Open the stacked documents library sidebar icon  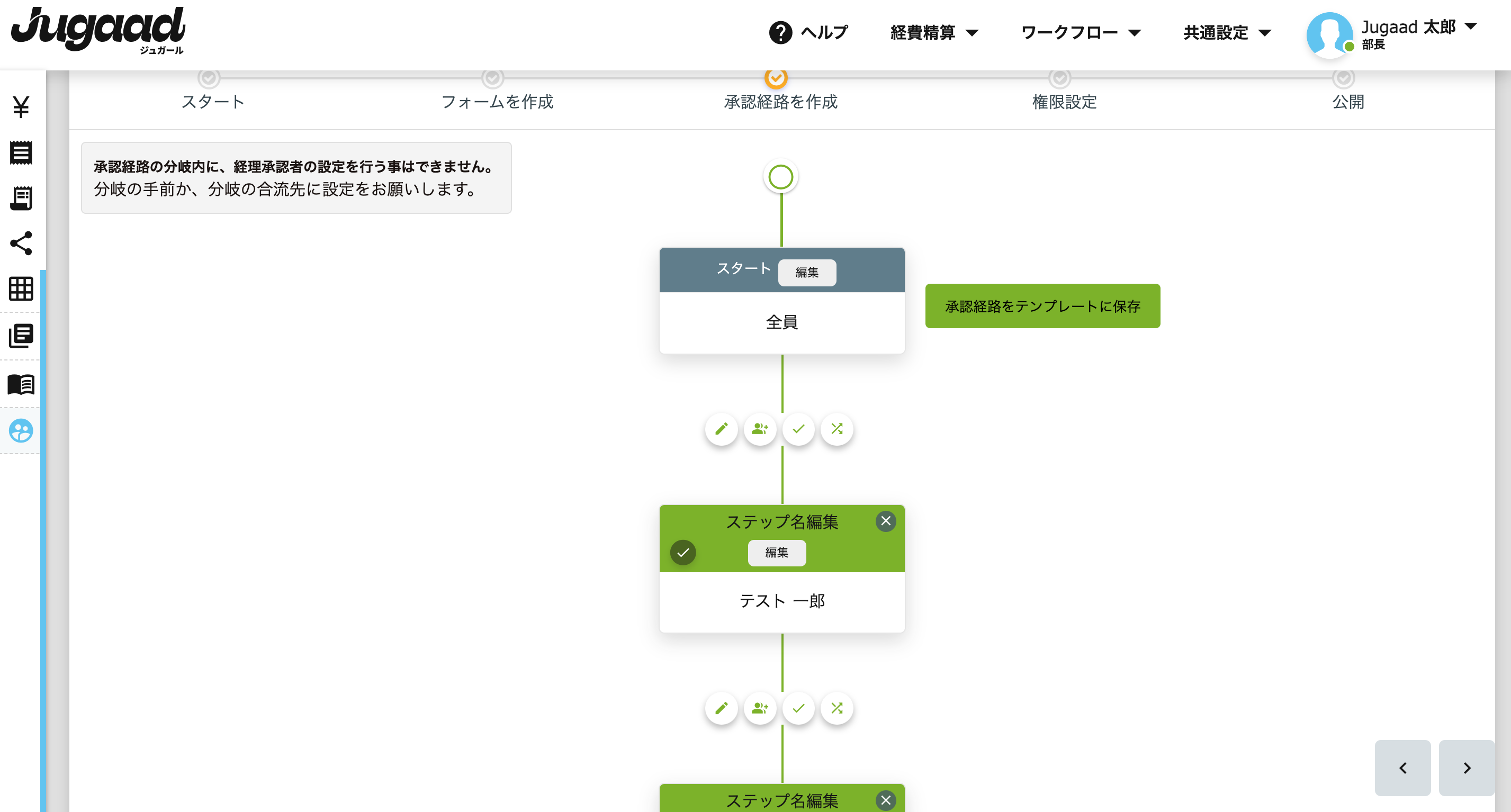click(x=21, y=336)
